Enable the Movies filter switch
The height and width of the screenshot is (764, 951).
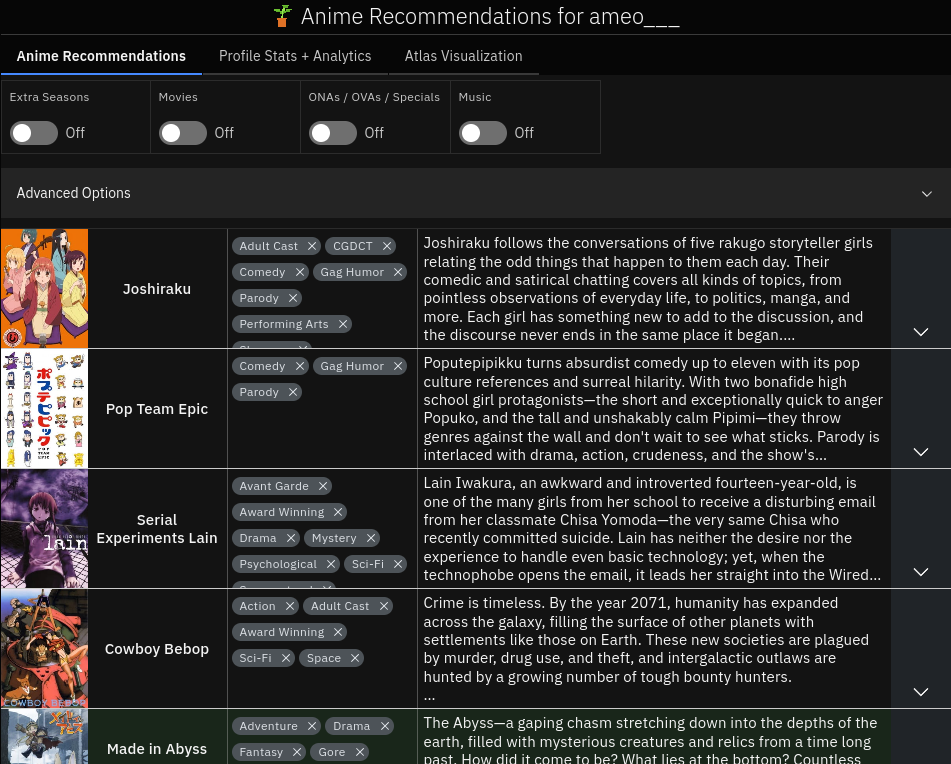(x=183, y=133)
